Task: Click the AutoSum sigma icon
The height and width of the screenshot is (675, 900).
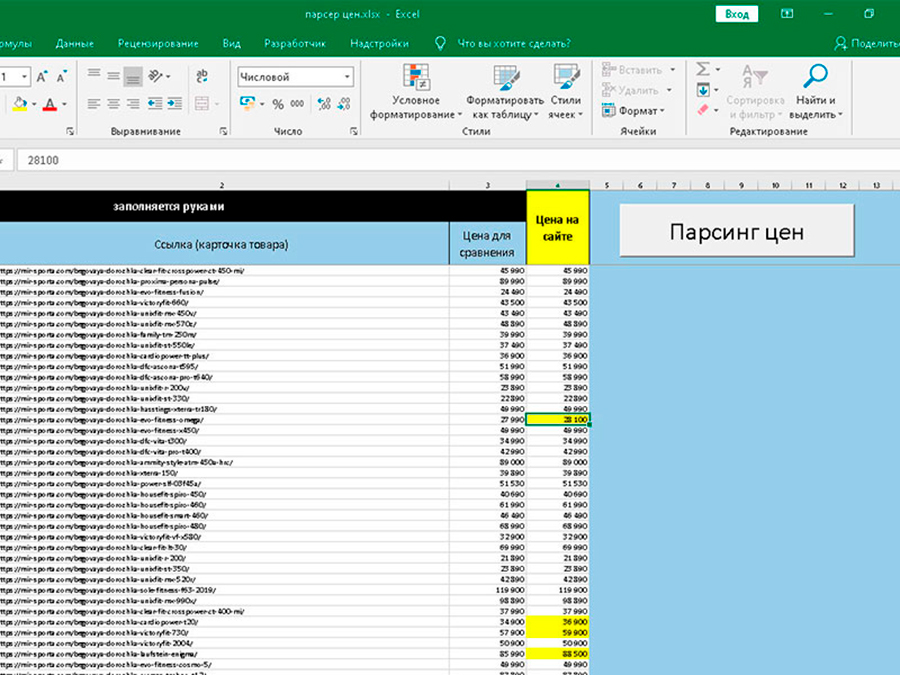Action: [x=703, y=70]
